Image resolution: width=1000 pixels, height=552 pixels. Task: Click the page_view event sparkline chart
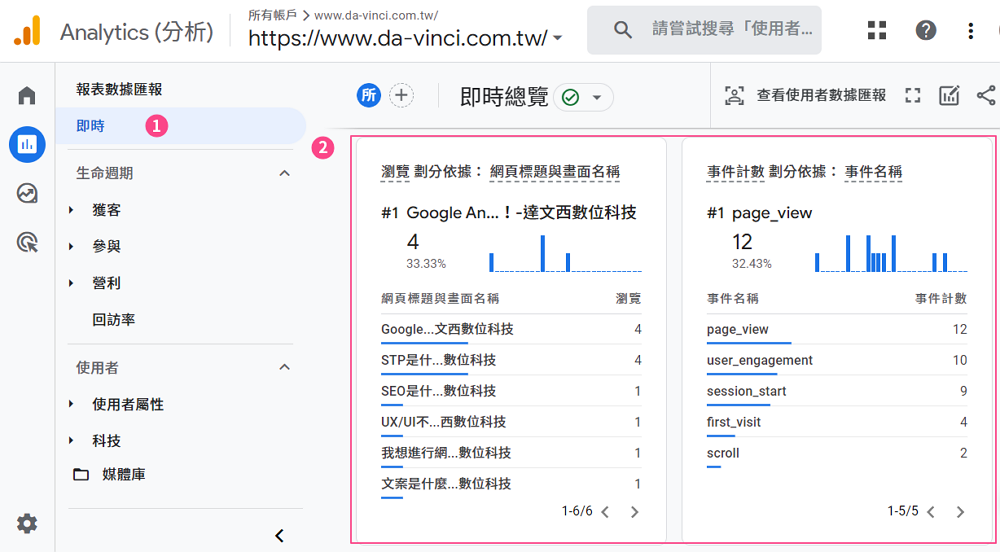pyautogui.click(x=891, y=253)
